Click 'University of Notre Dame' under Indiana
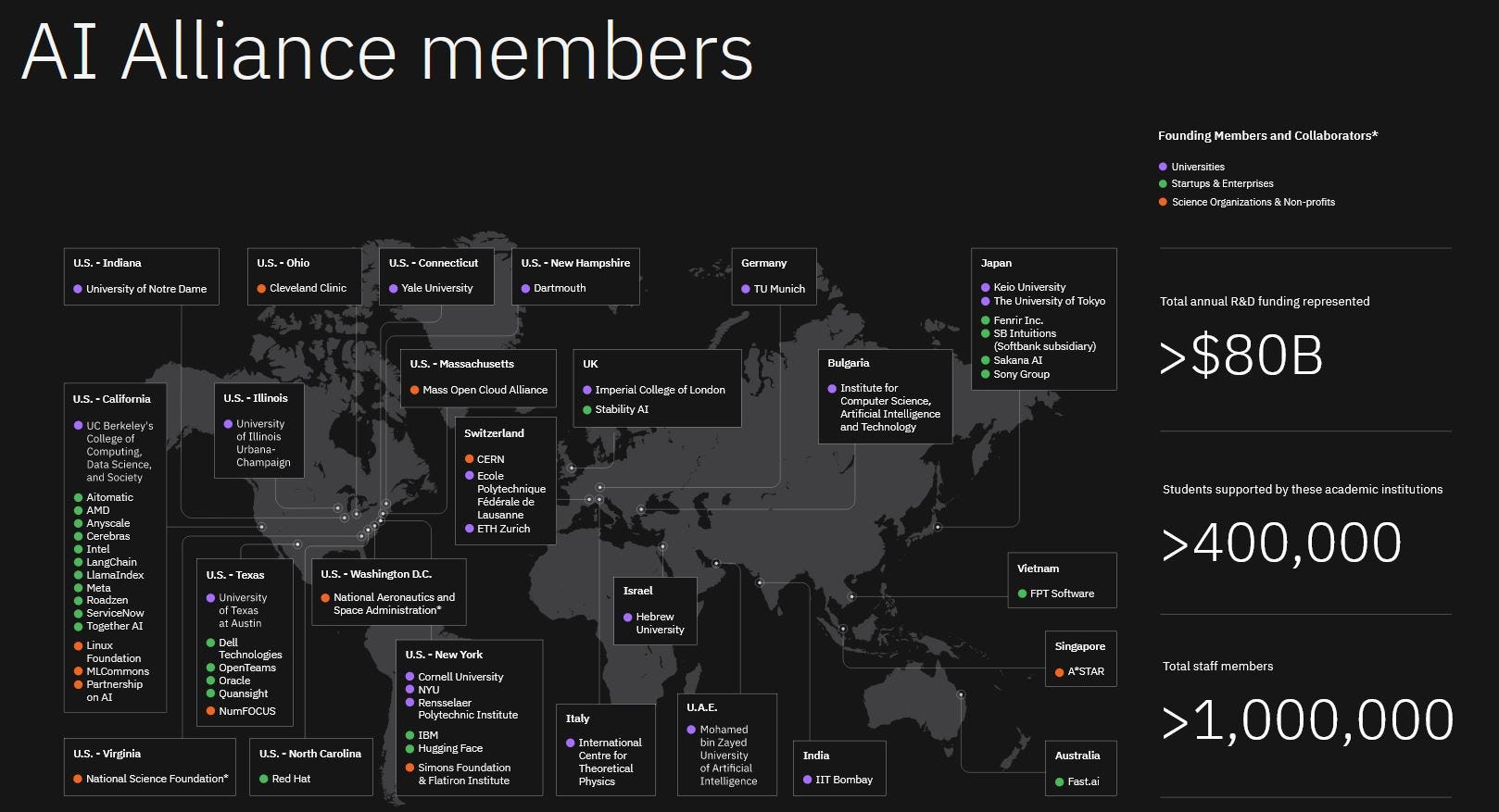Viewport: 1499px width, 812px height. pos(146,289)
